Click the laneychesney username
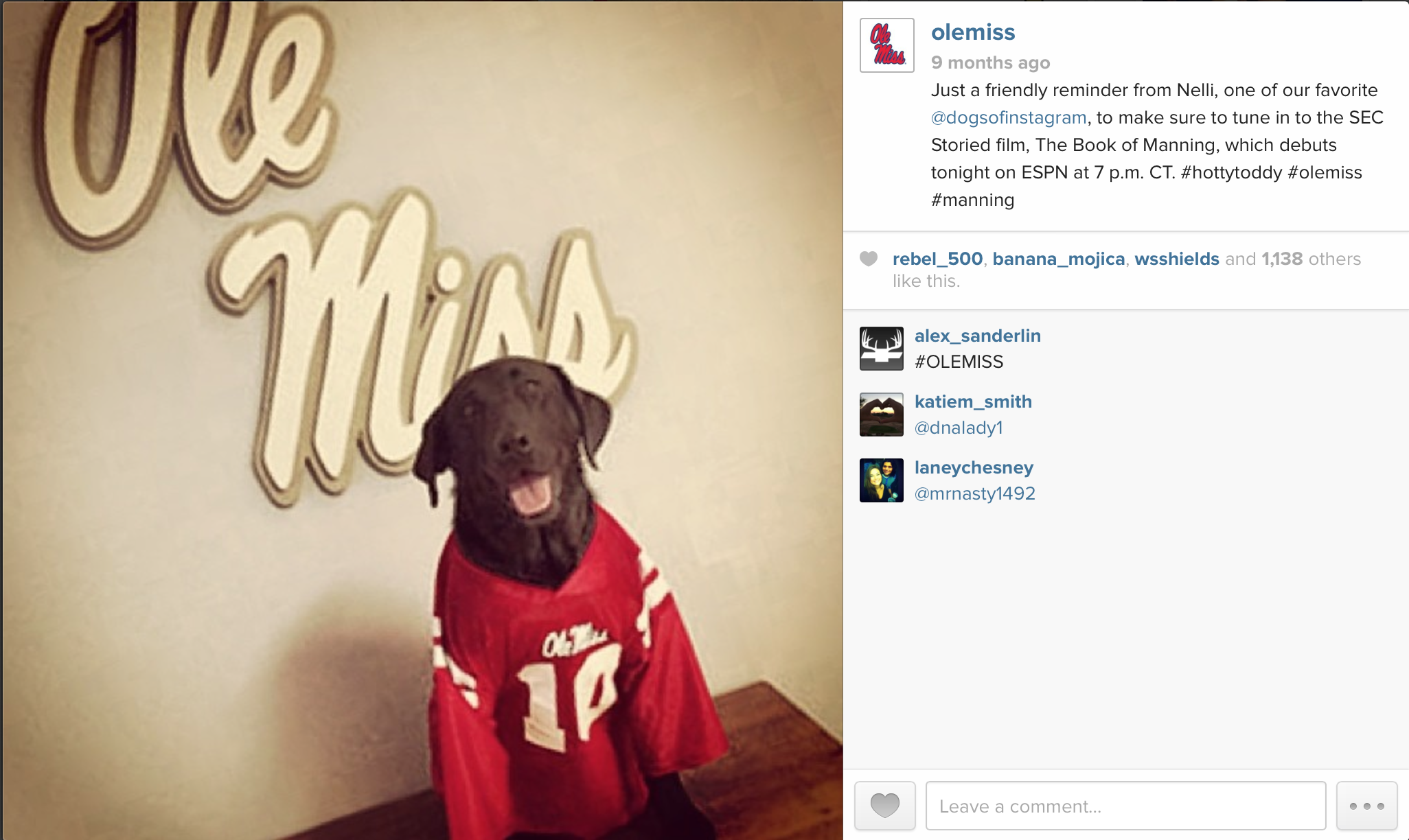This screenshot has height=840, width=1409. [974, 468]
